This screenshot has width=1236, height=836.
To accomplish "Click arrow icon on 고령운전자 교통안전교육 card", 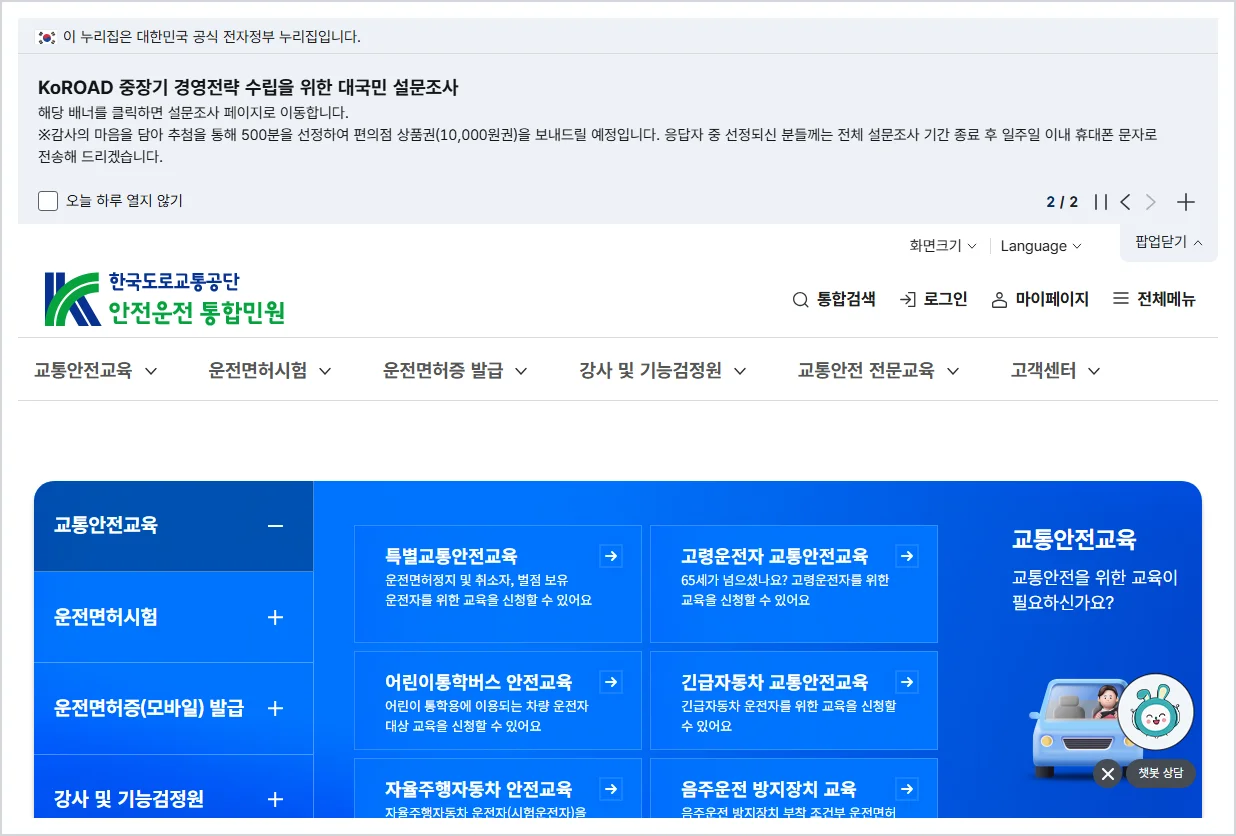I will click(x=907, y=556).
